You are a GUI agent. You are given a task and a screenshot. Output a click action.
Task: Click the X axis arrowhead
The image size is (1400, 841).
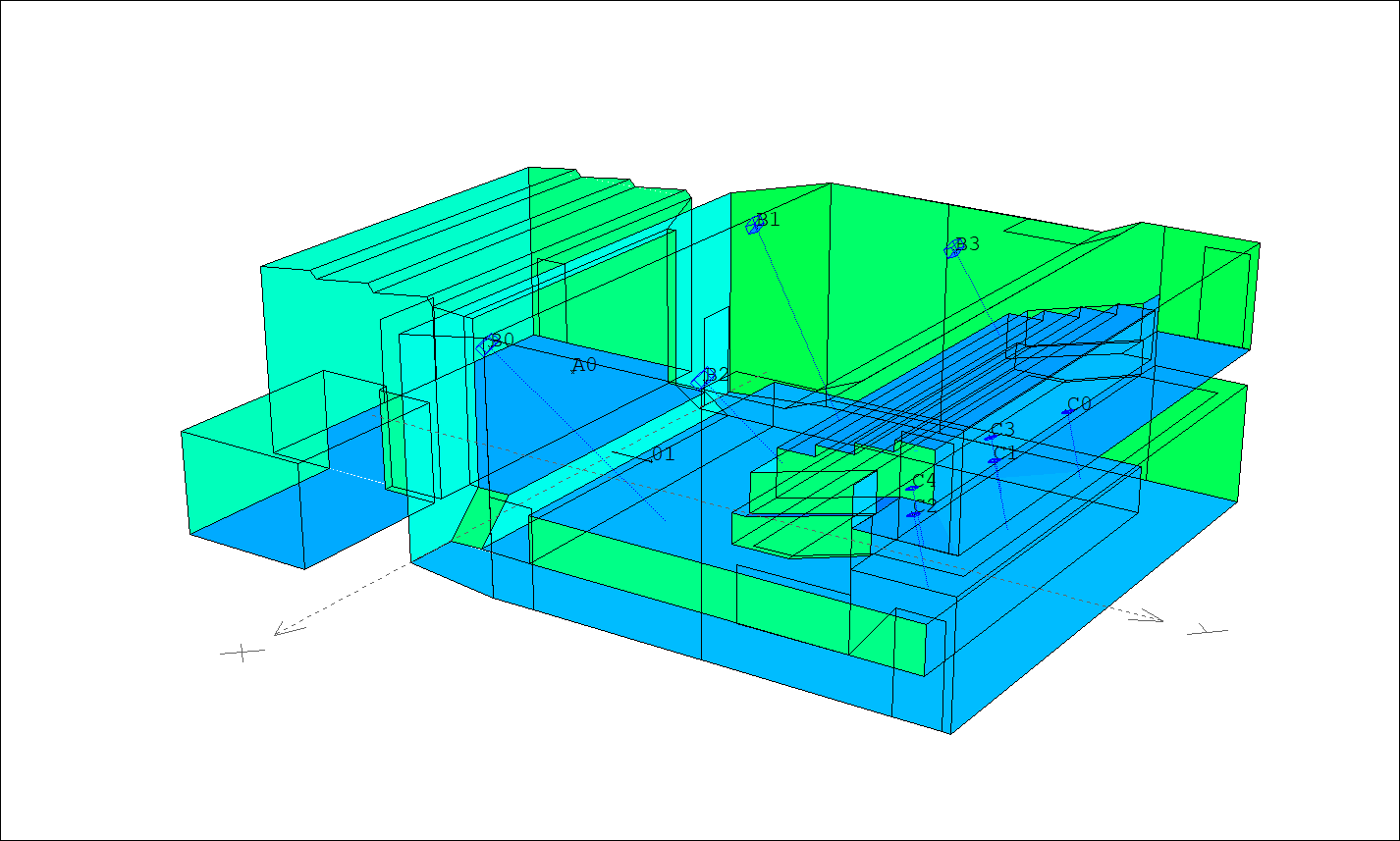click(280, 631)
